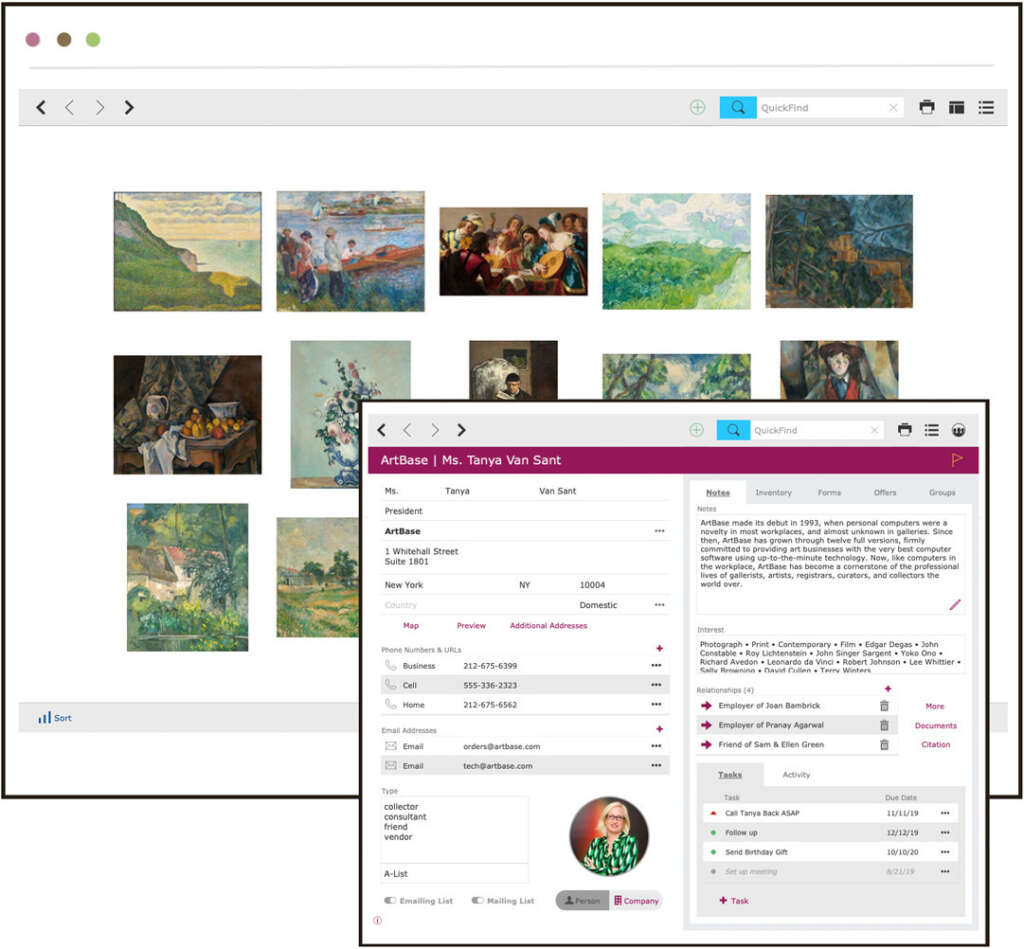Switch to the Groups tab
The height and width of the screenshot is (949, 1024).
[942, 492]
